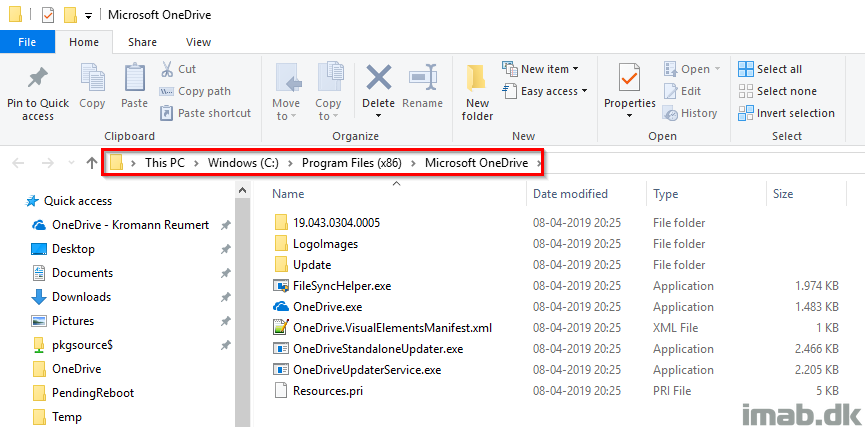The width and height of the screenshot is (865, 427).
Task: Click Copy path in Clipboard group
Action: pos(195,91)
